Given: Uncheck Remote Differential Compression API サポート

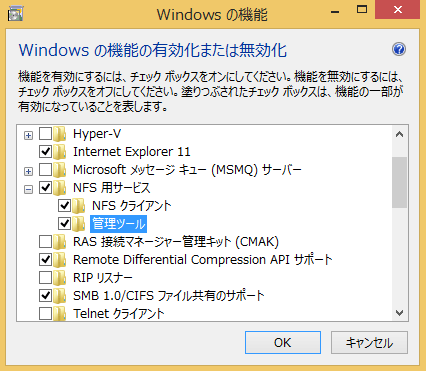Looking at the screenshot, I should [45, 260].
